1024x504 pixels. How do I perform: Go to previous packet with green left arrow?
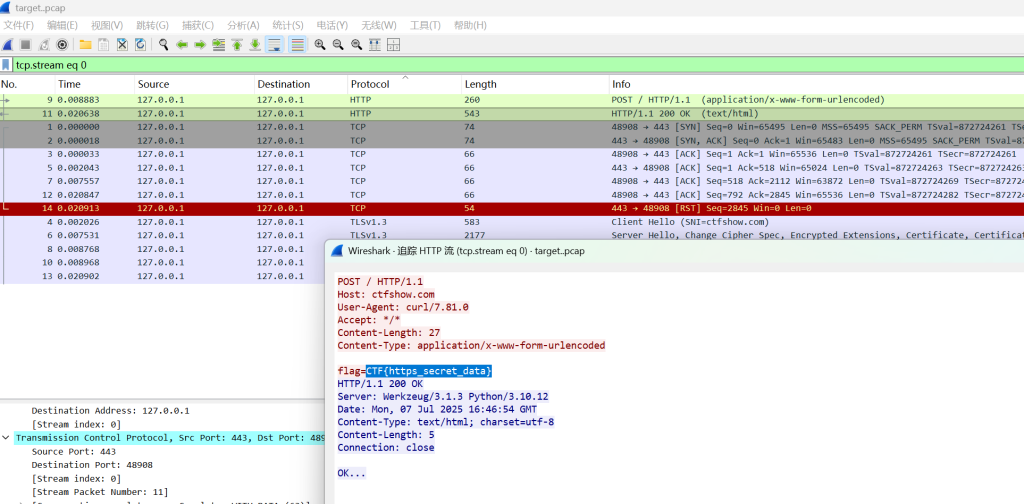click(182, 45)
